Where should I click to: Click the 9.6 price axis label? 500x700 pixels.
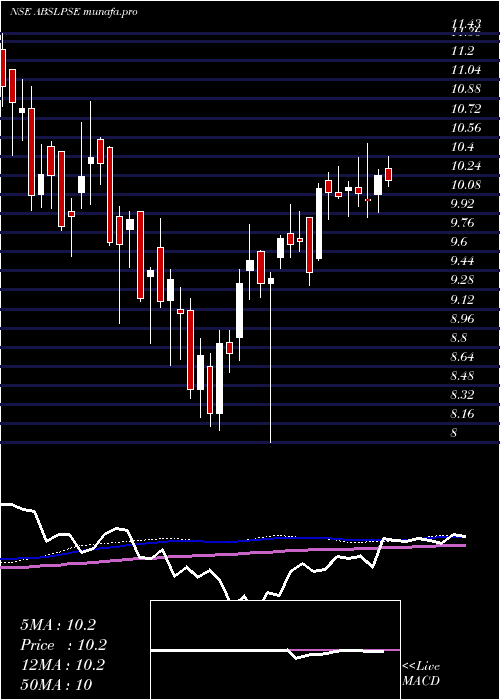pyautogui.click(x=460, y=242)
